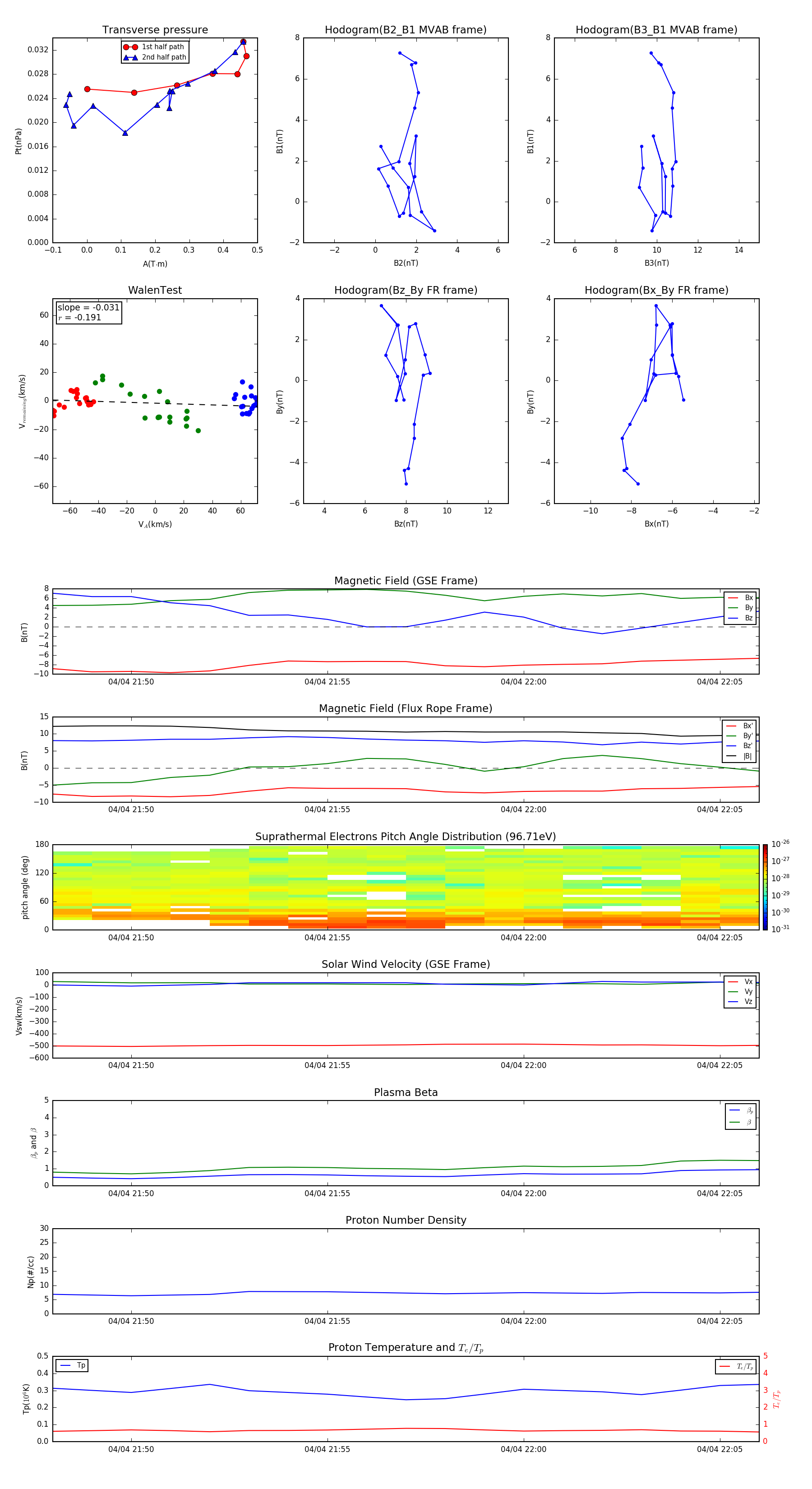Click "04/04 22:05" tick under Proton Number Density
Screen dimensions: 812x1489
click(x=720, y=1321)
